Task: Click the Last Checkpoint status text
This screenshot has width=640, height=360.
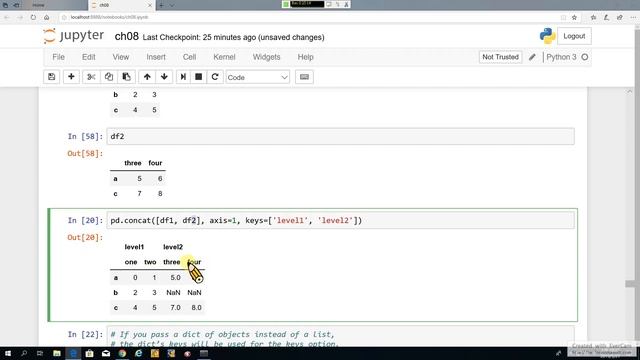Action: (x=233, y=37)
